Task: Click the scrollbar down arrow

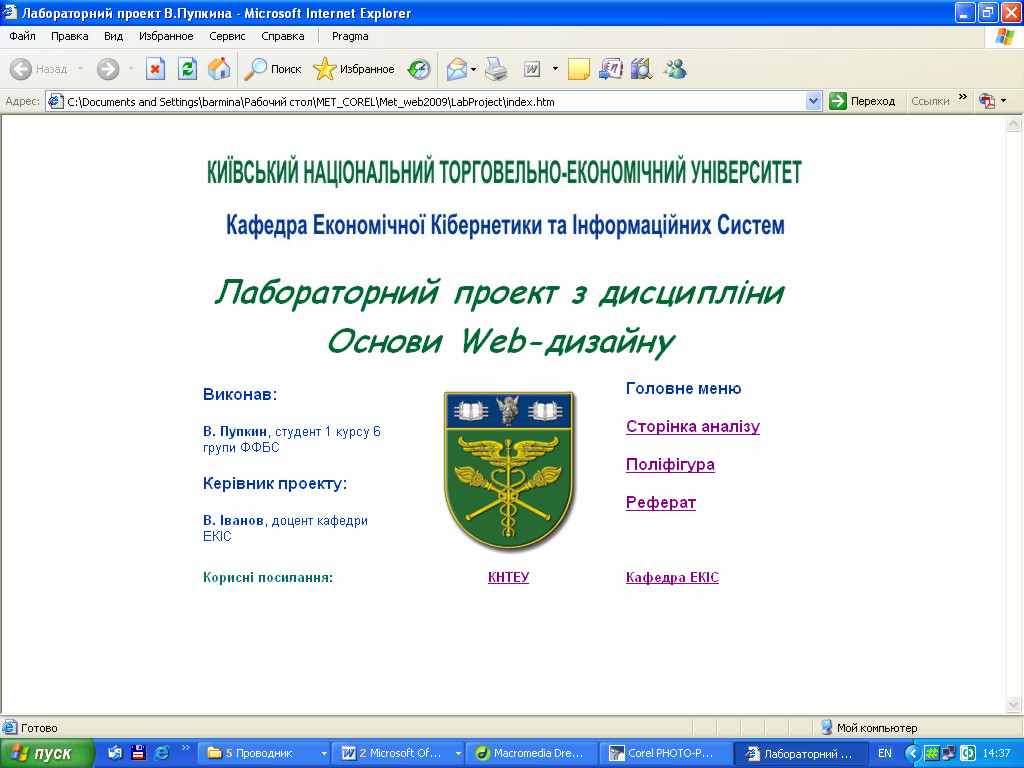Action: (1014, 705)
